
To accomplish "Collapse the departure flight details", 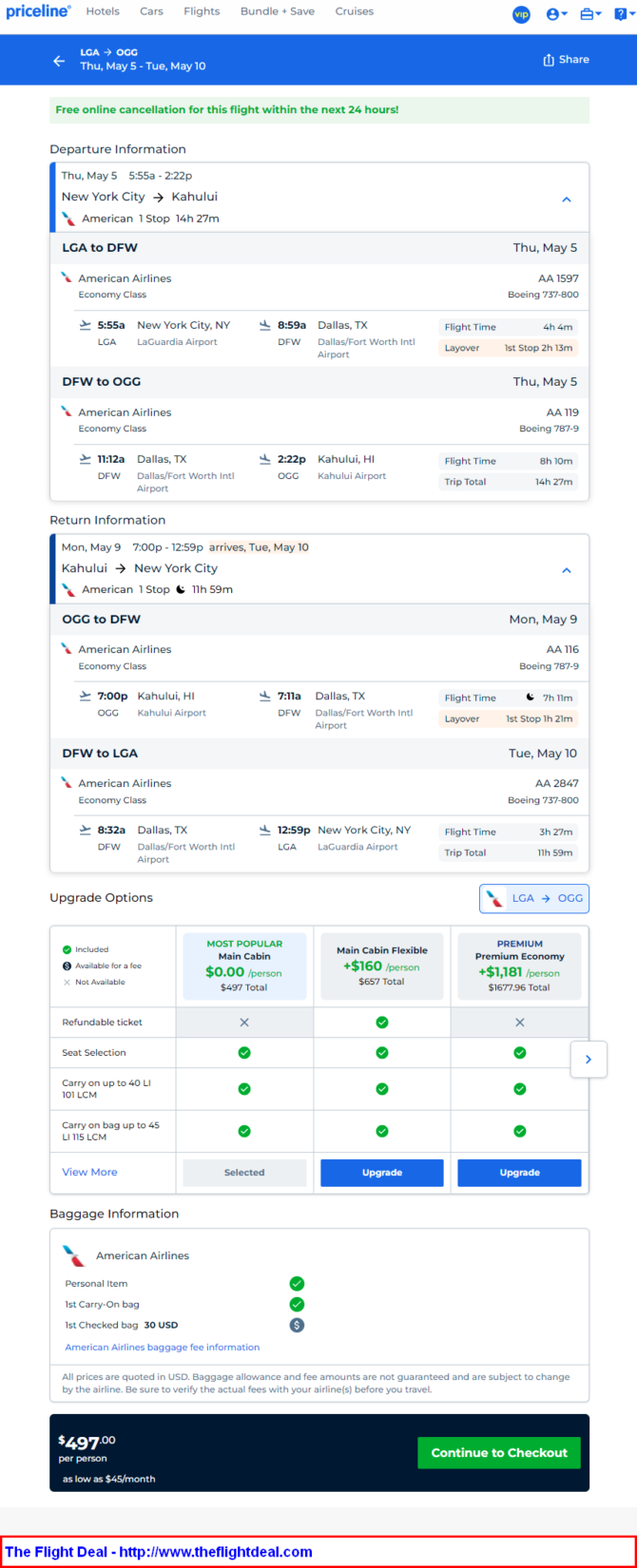I will click(567, 200).
